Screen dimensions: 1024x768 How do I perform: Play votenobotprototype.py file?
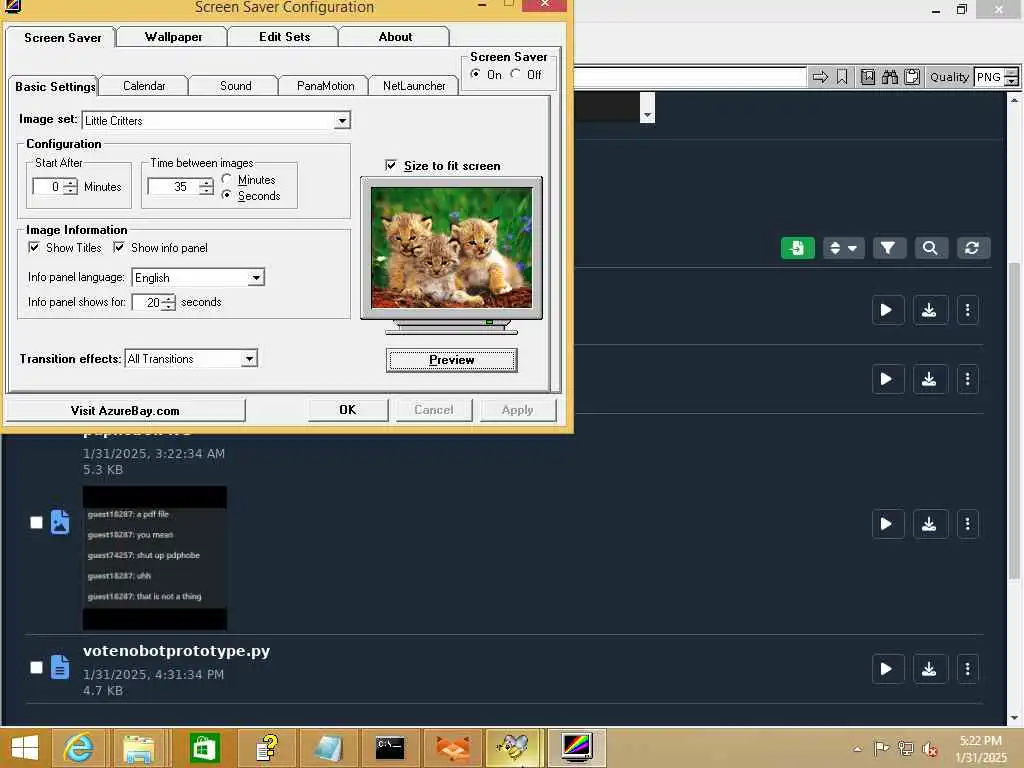click(887, 669)
